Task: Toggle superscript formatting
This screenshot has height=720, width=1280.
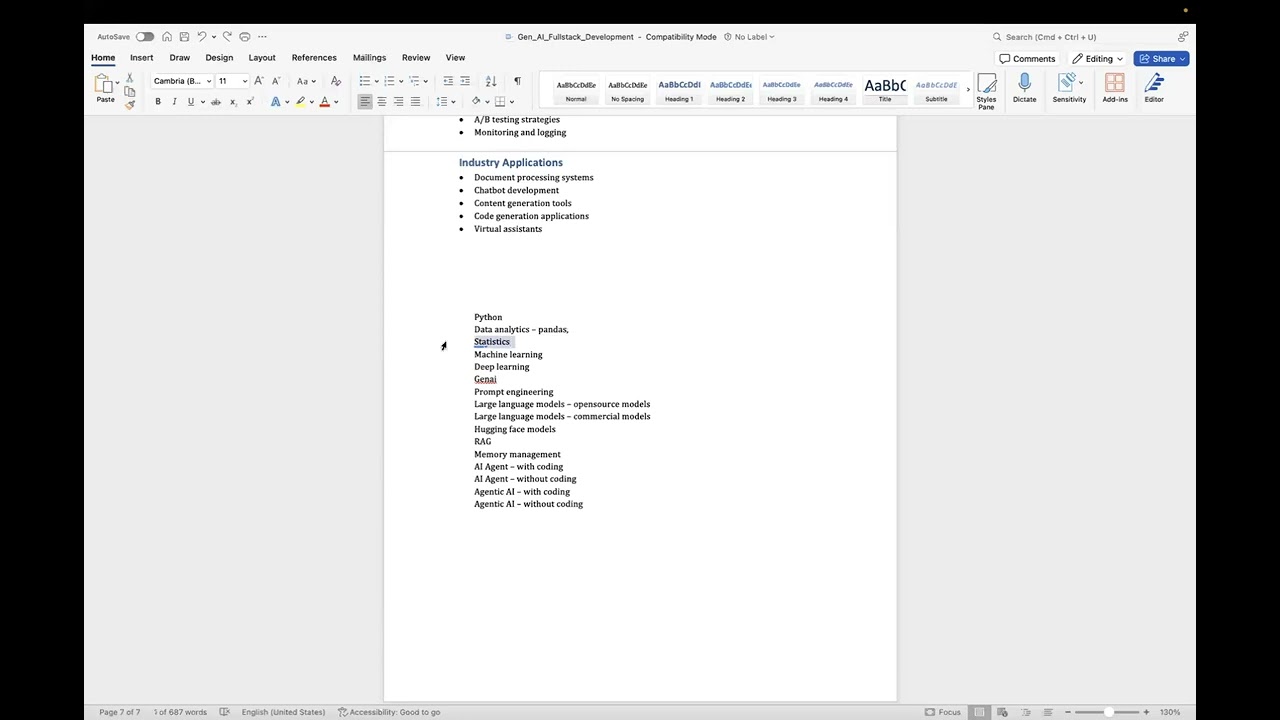Action: click(x=250, y=102)
